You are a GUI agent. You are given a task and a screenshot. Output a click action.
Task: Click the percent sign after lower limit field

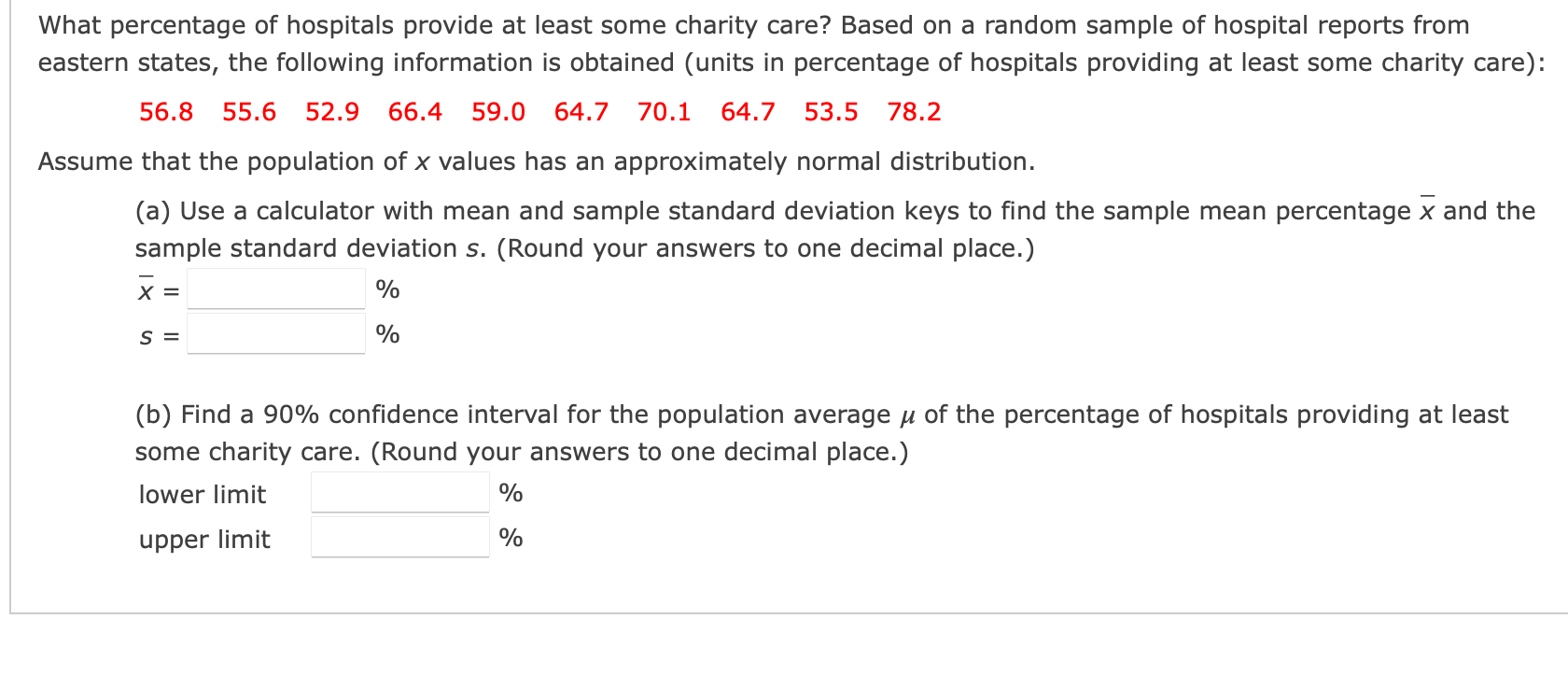click(x=511, y=493)
